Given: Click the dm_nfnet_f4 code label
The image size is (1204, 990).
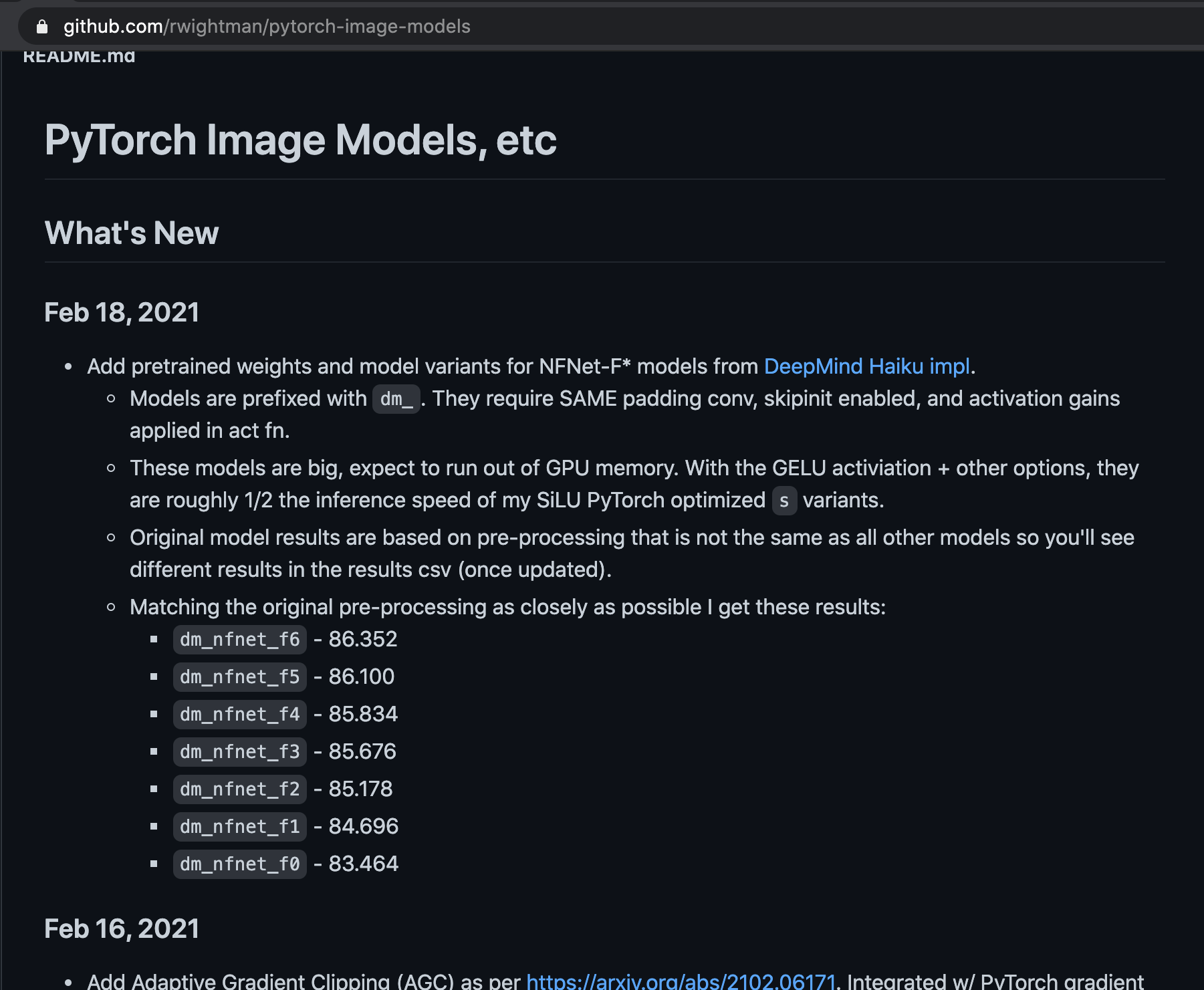Looking at the screenshot, I should [x=240, y=715].
